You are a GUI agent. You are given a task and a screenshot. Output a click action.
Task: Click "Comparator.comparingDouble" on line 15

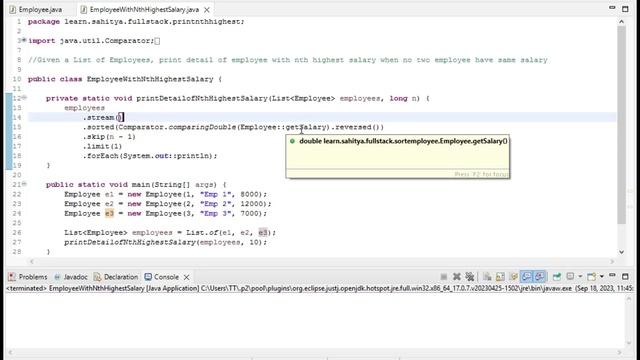pos(177,127)
